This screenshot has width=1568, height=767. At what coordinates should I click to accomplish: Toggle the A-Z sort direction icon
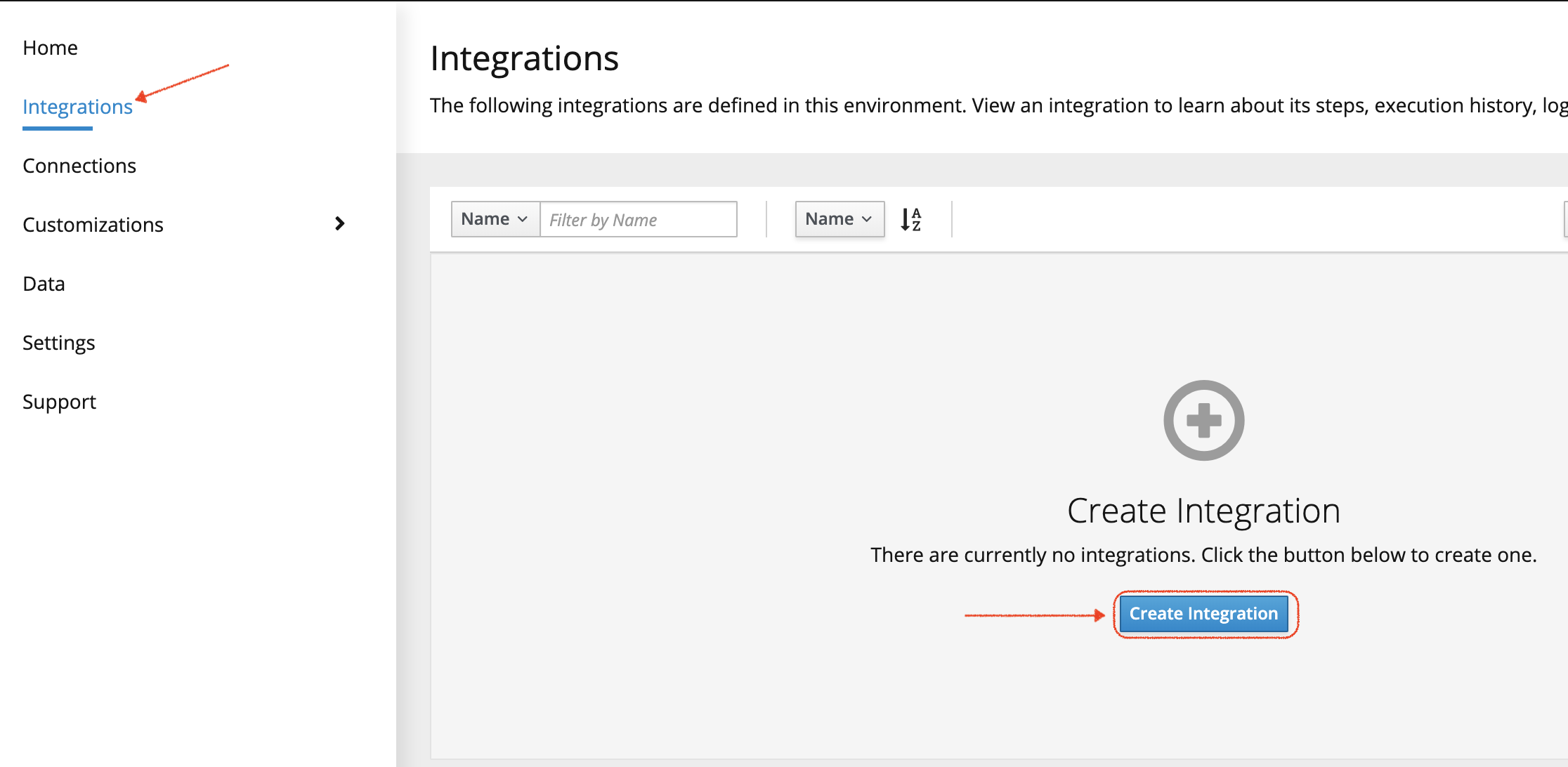910,219
